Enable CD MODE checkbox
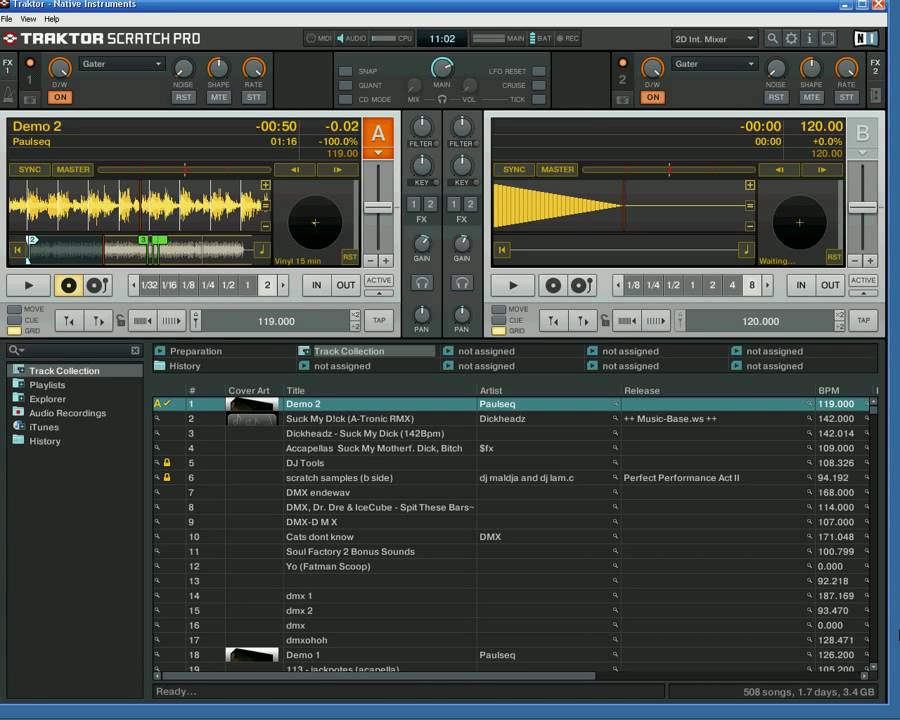The width and height of the screenshot is (900, 720). 346,99
